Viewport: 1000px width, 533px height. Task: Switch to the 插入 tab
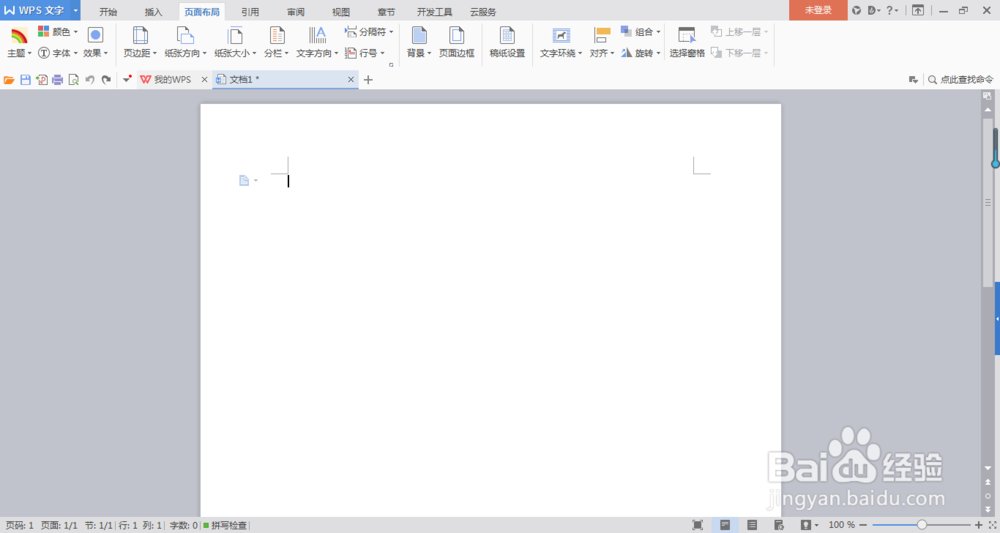coord(154,11)
